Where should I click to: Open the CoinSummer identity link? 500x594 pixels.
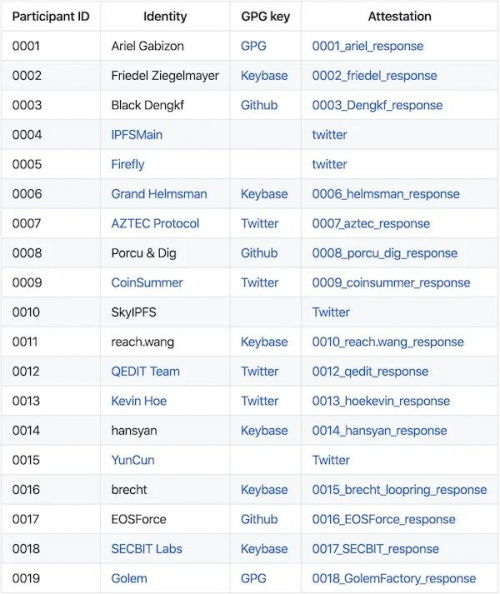147,283
